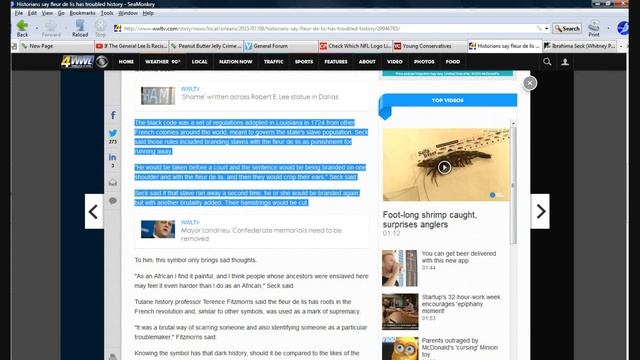Click the Mayor Landrieu story thumbnail

coord(158,229)
